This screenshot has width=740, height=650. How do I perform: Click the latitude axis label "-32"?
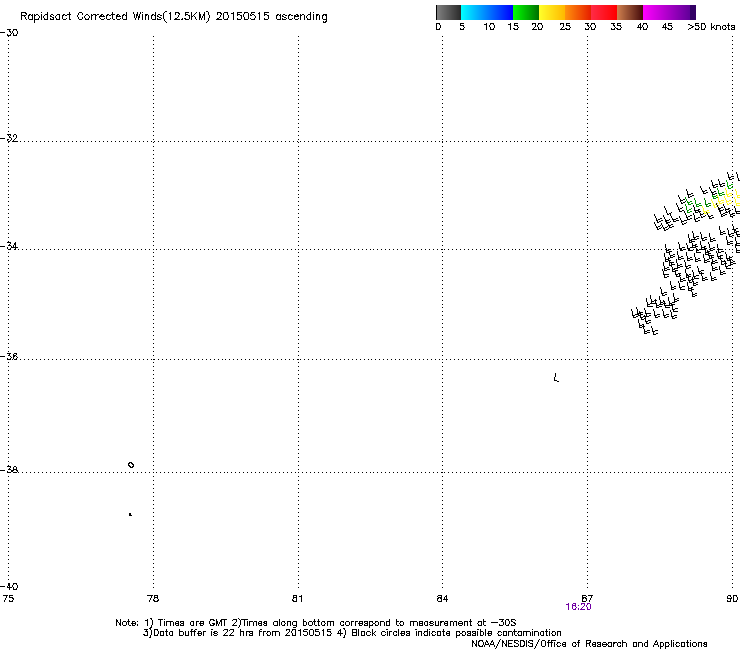coord(9,138)
